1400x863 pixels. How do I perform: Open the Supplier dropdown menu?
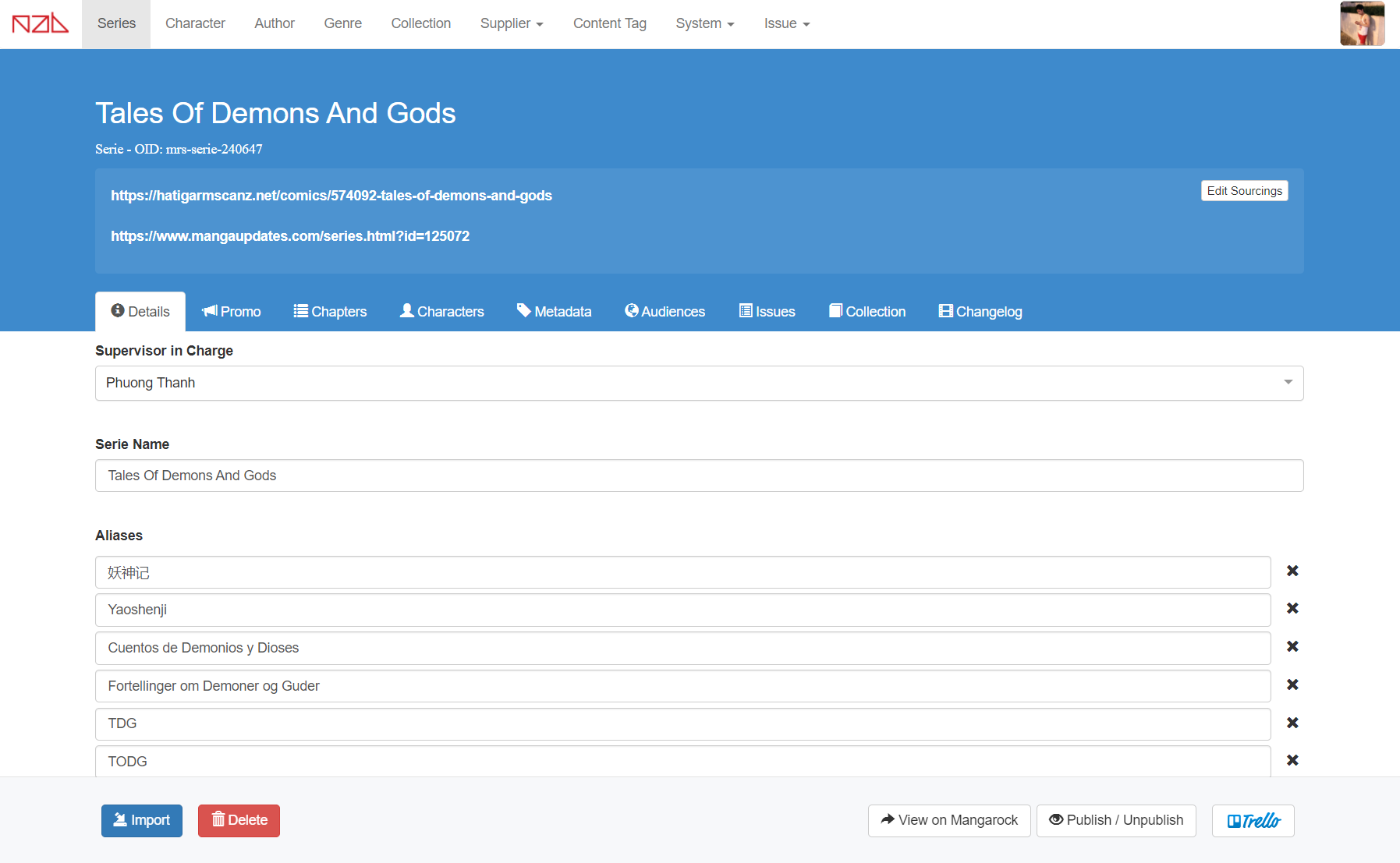tap(512, 24)
